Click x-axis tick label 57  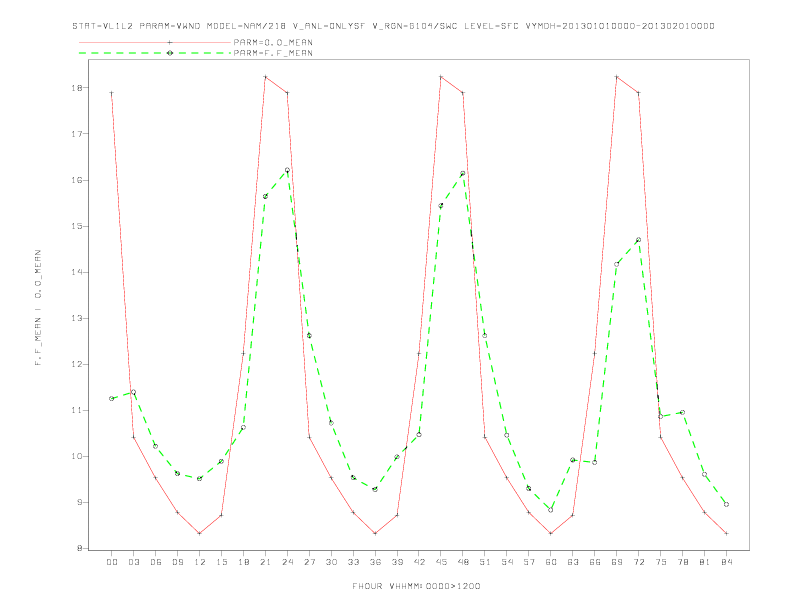coord(529,562)
